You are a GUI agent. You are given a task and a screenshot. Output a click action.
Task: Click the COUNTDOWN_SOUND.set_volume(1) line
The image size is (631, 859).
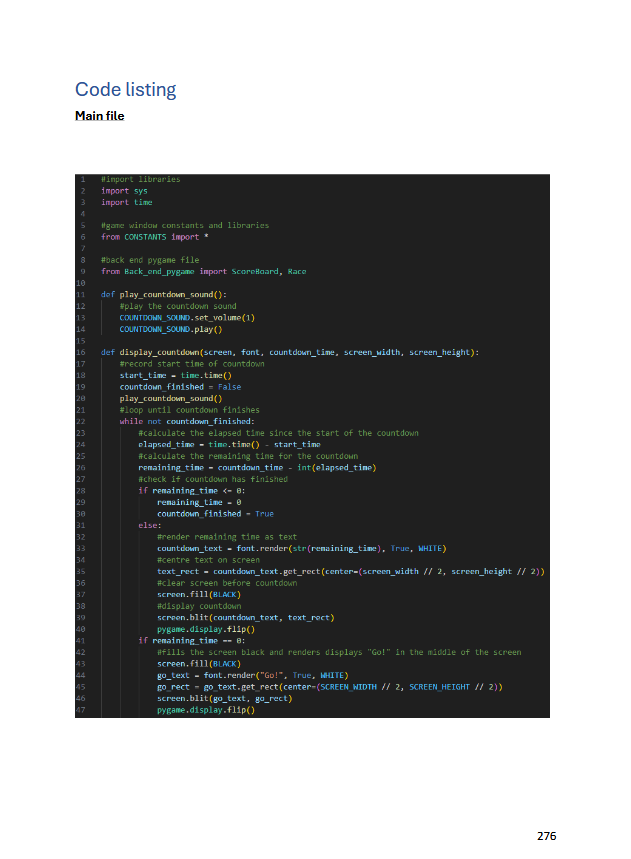click(x=187, y=317)
